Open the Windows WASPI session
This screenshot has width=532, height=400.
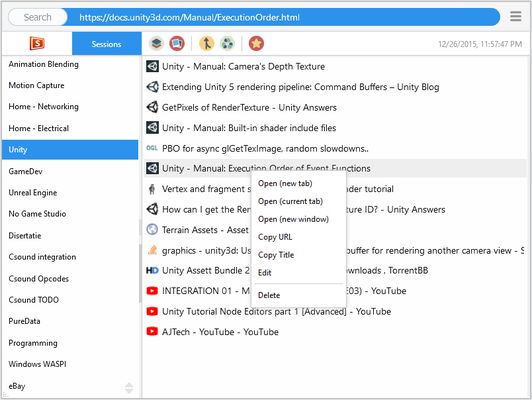click(x=70, y=364)
